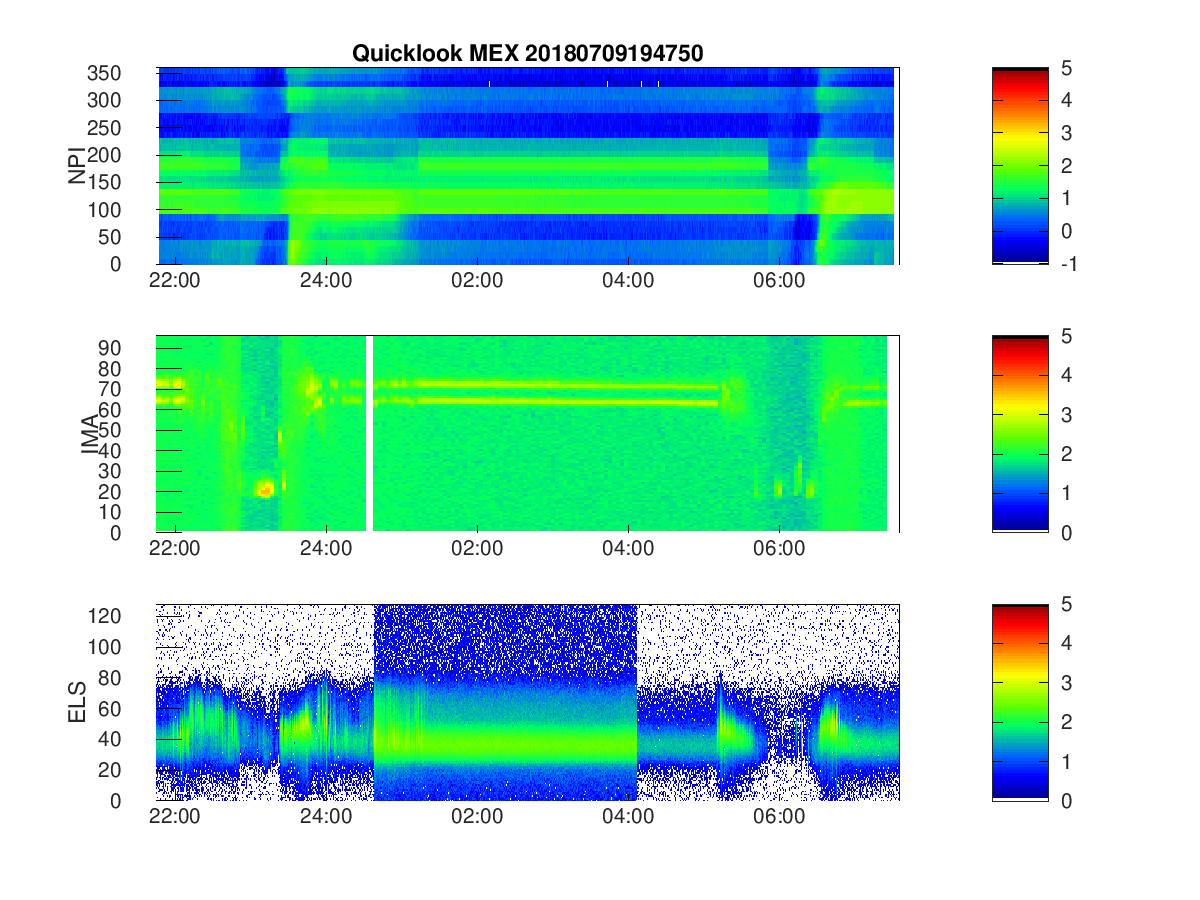This screenshot has height=900, width=1200.
Task: Click the 22:00 tick label under IMA panel
Action: (x=175, y=549)
